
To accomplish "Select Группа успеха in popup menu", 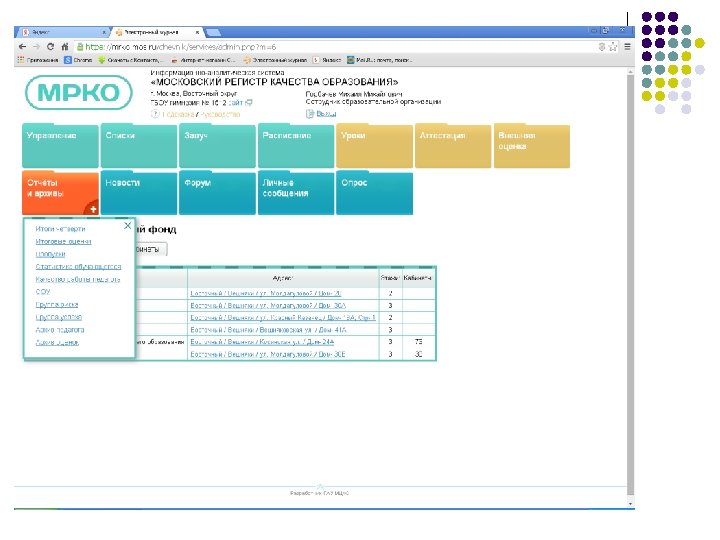I will tap(59, 317).
